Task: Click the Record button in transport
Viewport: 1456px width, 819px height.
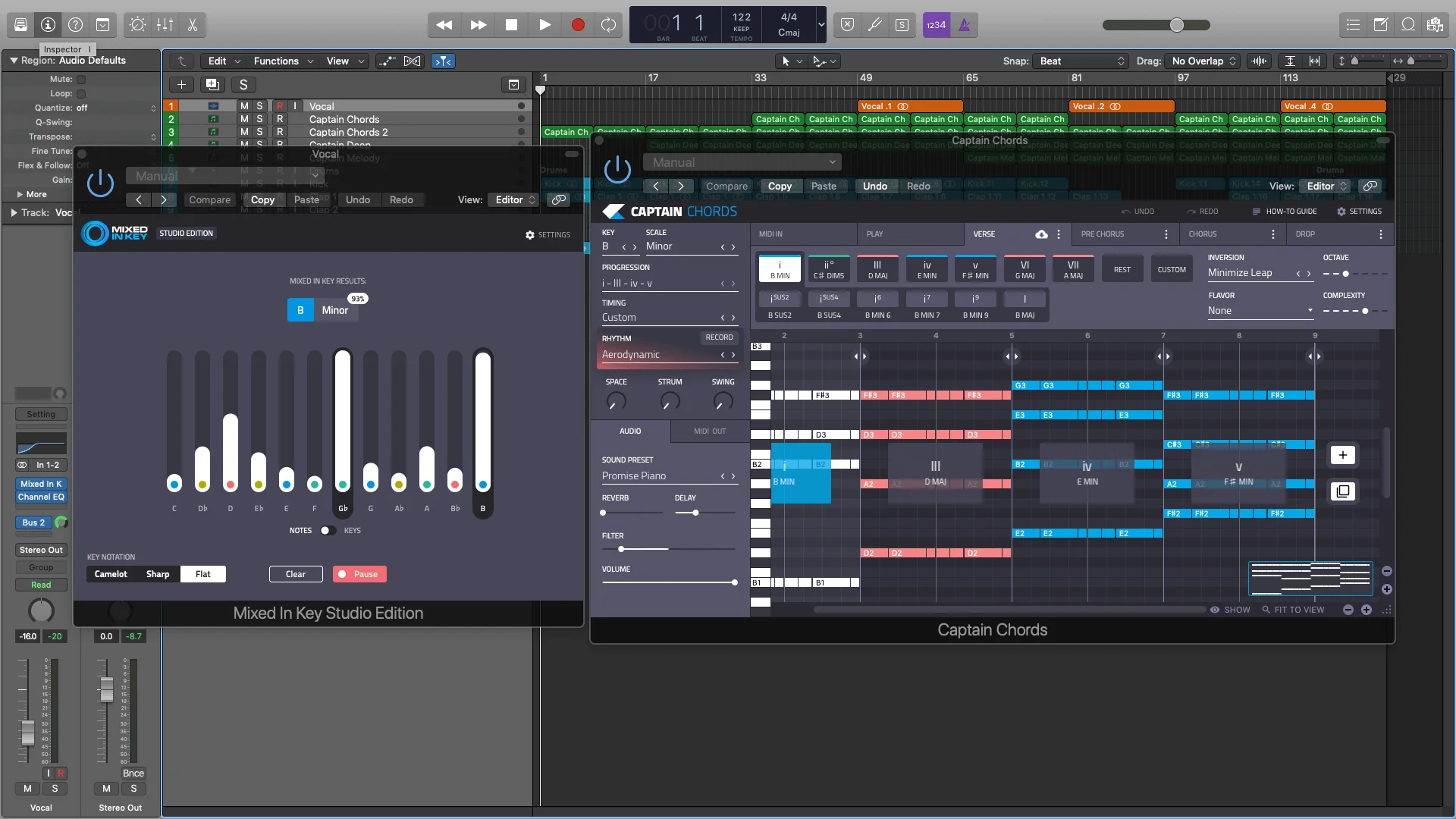Action: pyautogui.click(x=577, y=25)
